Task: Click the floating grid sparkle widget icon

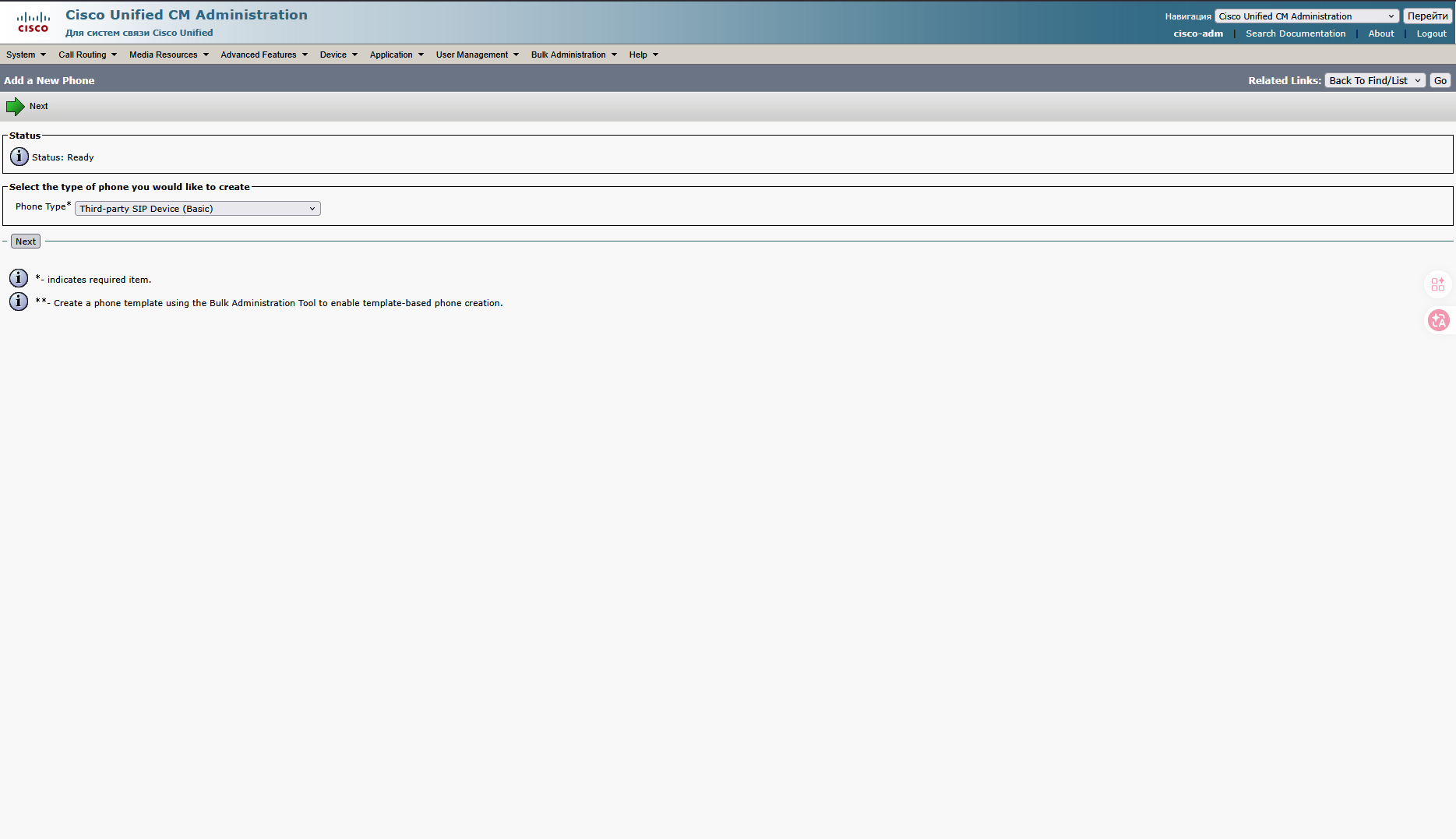Action: [x=1438, y=284]
